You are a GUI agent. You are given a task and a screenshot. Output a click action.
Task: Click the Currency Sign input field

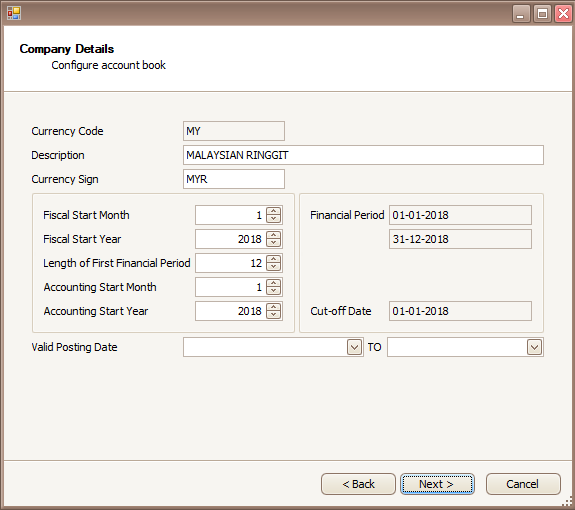pos(234,179)
